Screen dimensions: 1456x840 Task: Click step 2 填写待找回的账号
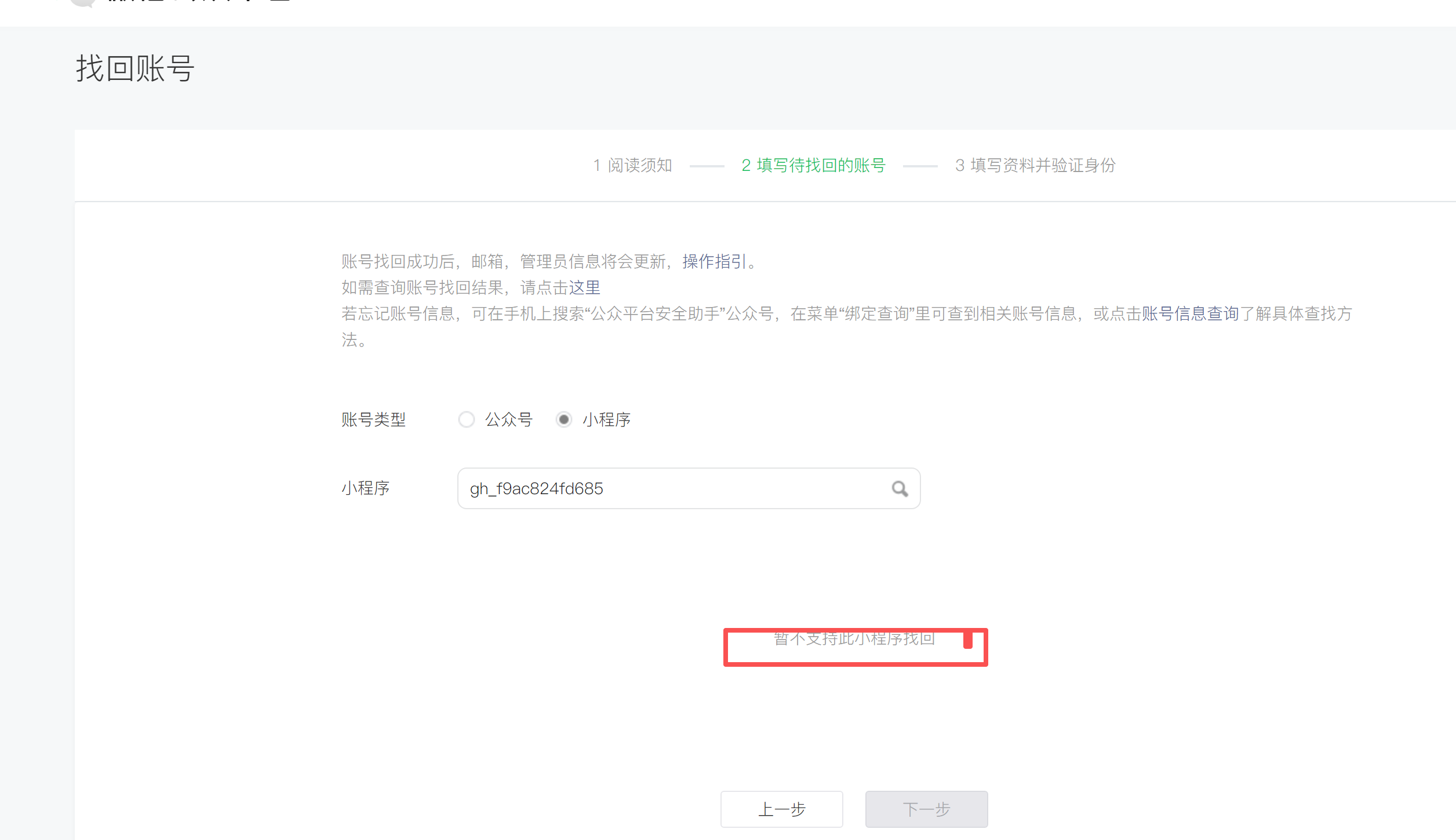pos(813,166)
